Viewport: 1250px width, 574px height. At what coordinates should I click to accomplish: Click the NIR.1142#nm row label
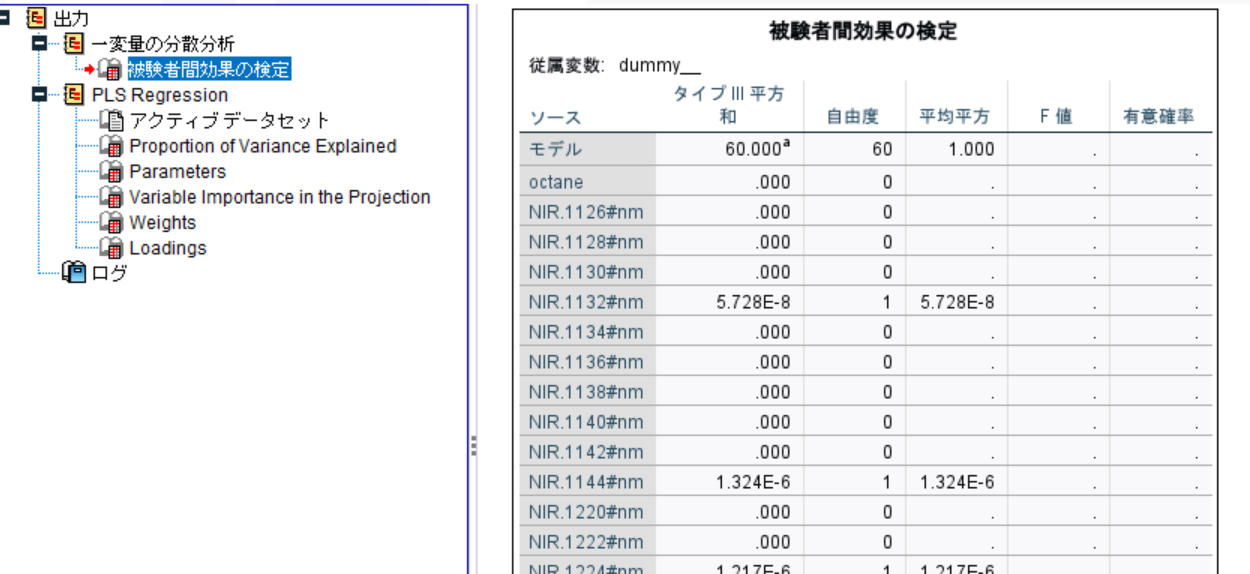click(x=588, y=452)
